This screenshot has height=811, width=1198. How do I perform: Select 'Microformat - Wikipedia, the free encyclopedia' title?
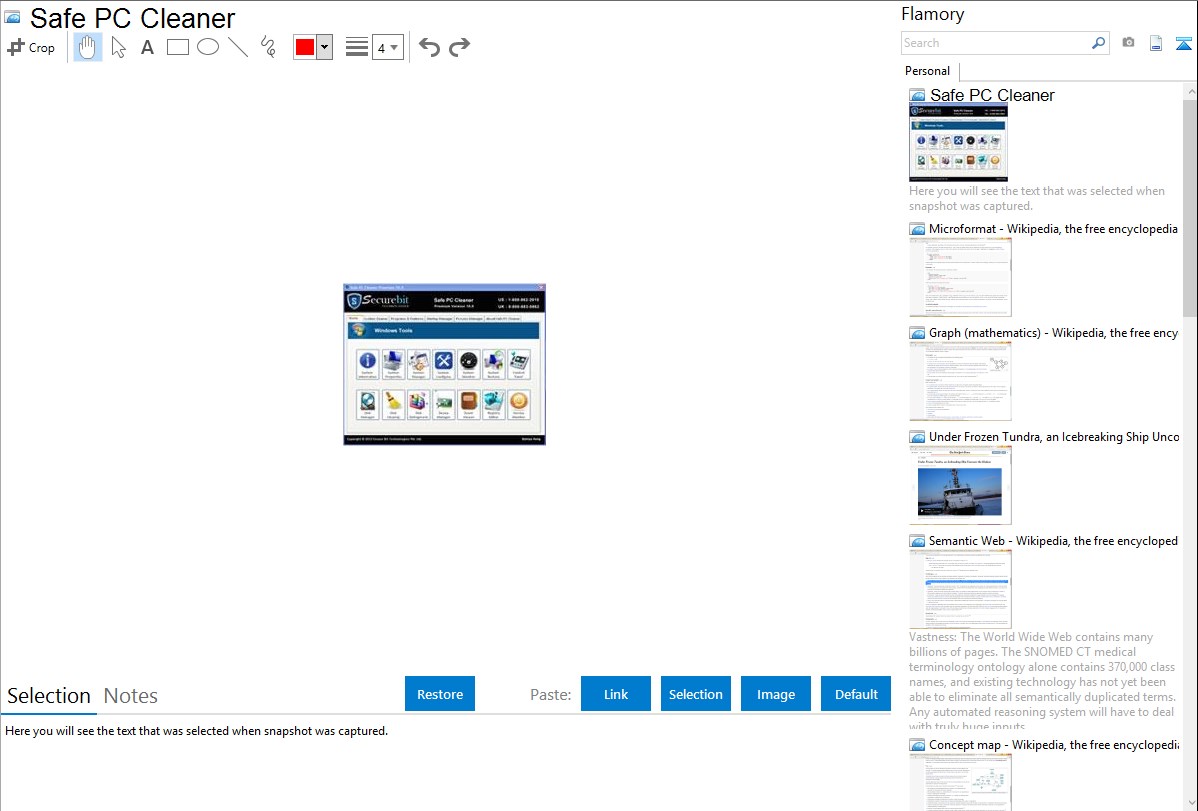1053,229
